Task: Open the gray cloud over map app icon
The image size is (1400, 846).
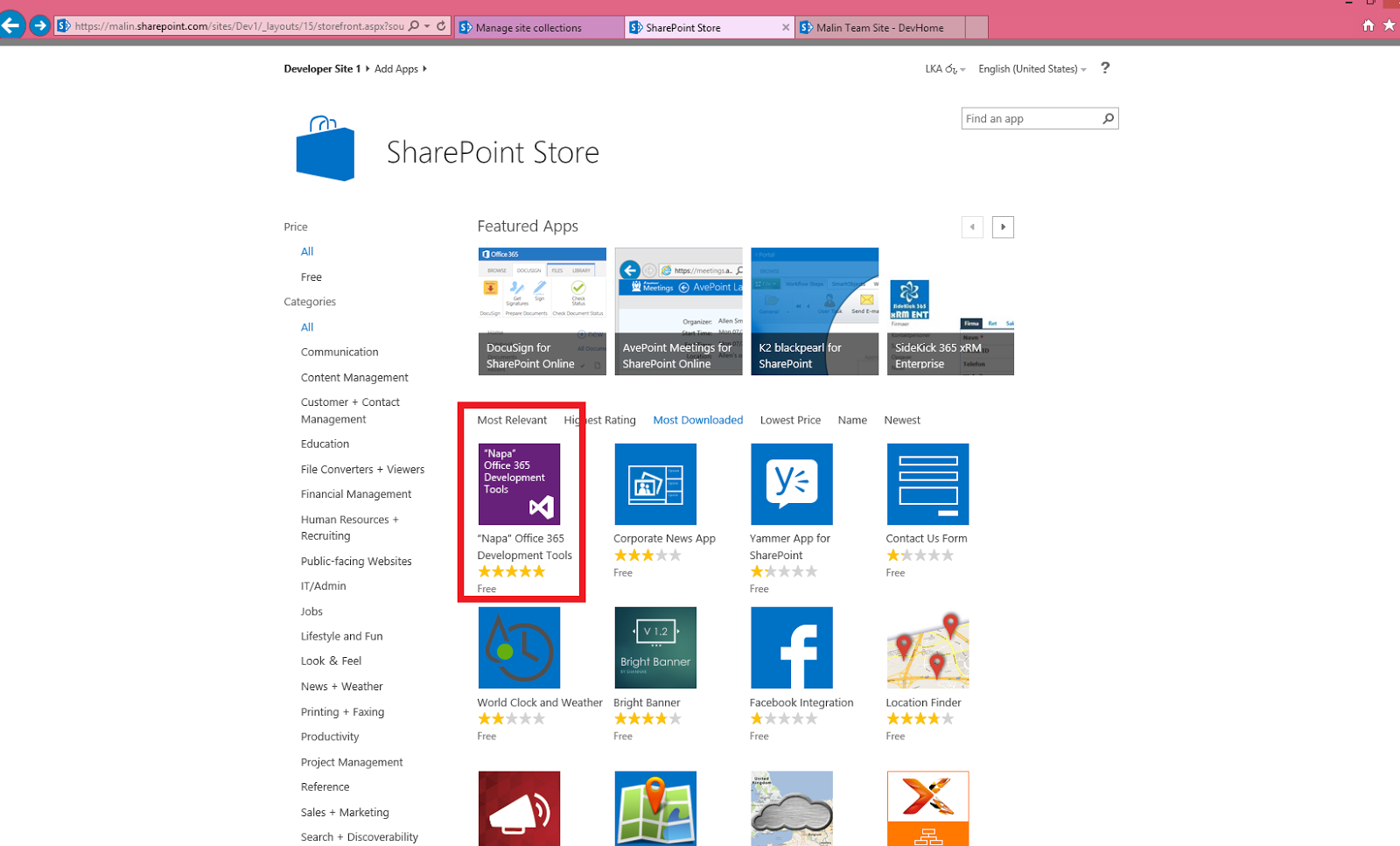Action: [792, 808]
